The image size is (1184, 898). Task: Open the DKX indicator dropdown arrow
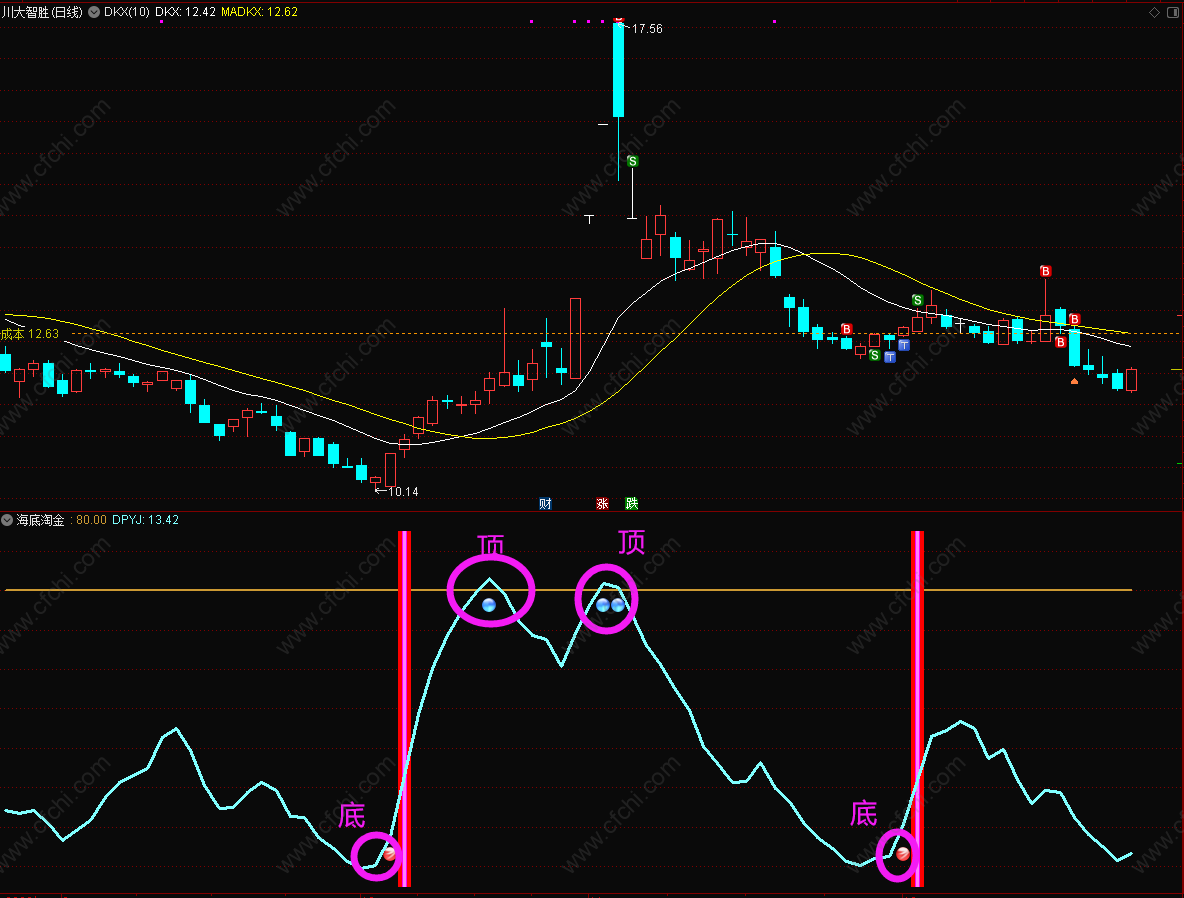94,12
